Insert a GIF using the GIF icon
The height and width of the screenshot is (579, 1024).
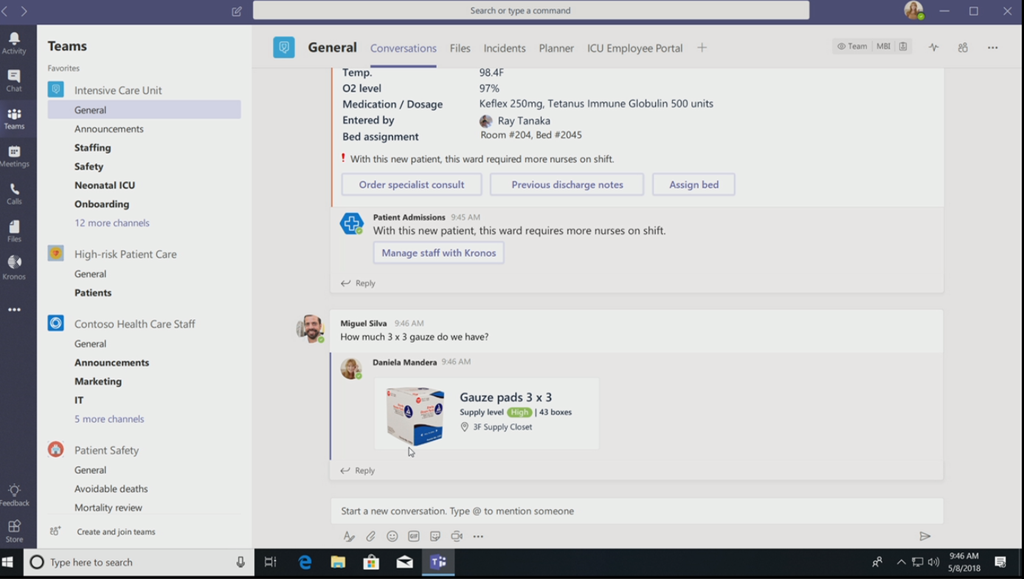[x=413, y=537]
